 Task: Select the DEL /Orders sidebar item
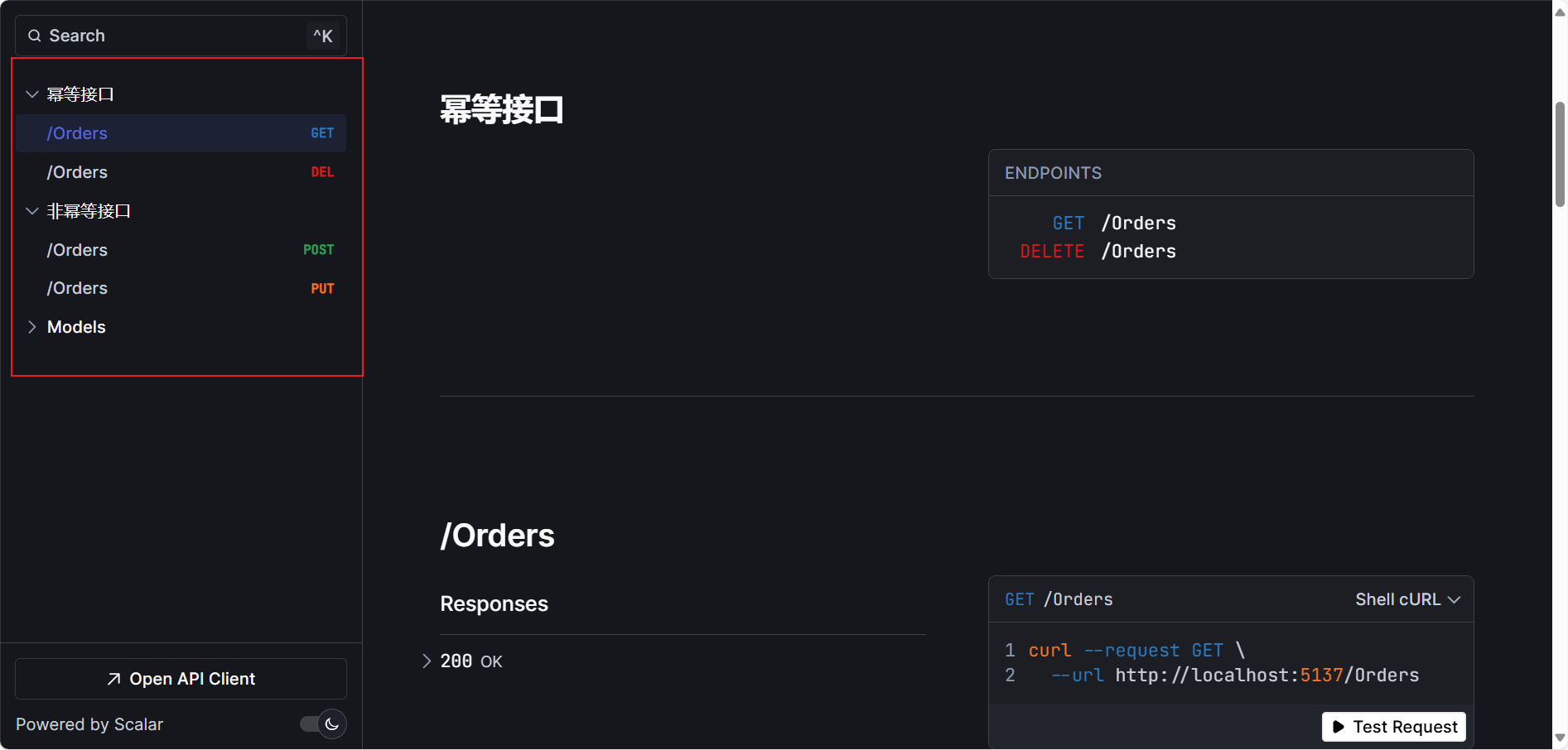(181, 172)
